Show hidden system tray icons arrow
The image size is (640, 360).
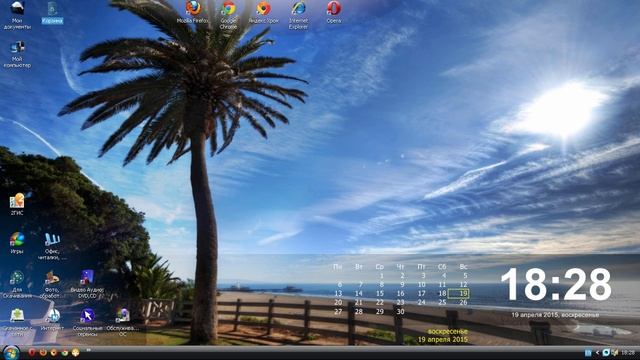pos(597,353)
